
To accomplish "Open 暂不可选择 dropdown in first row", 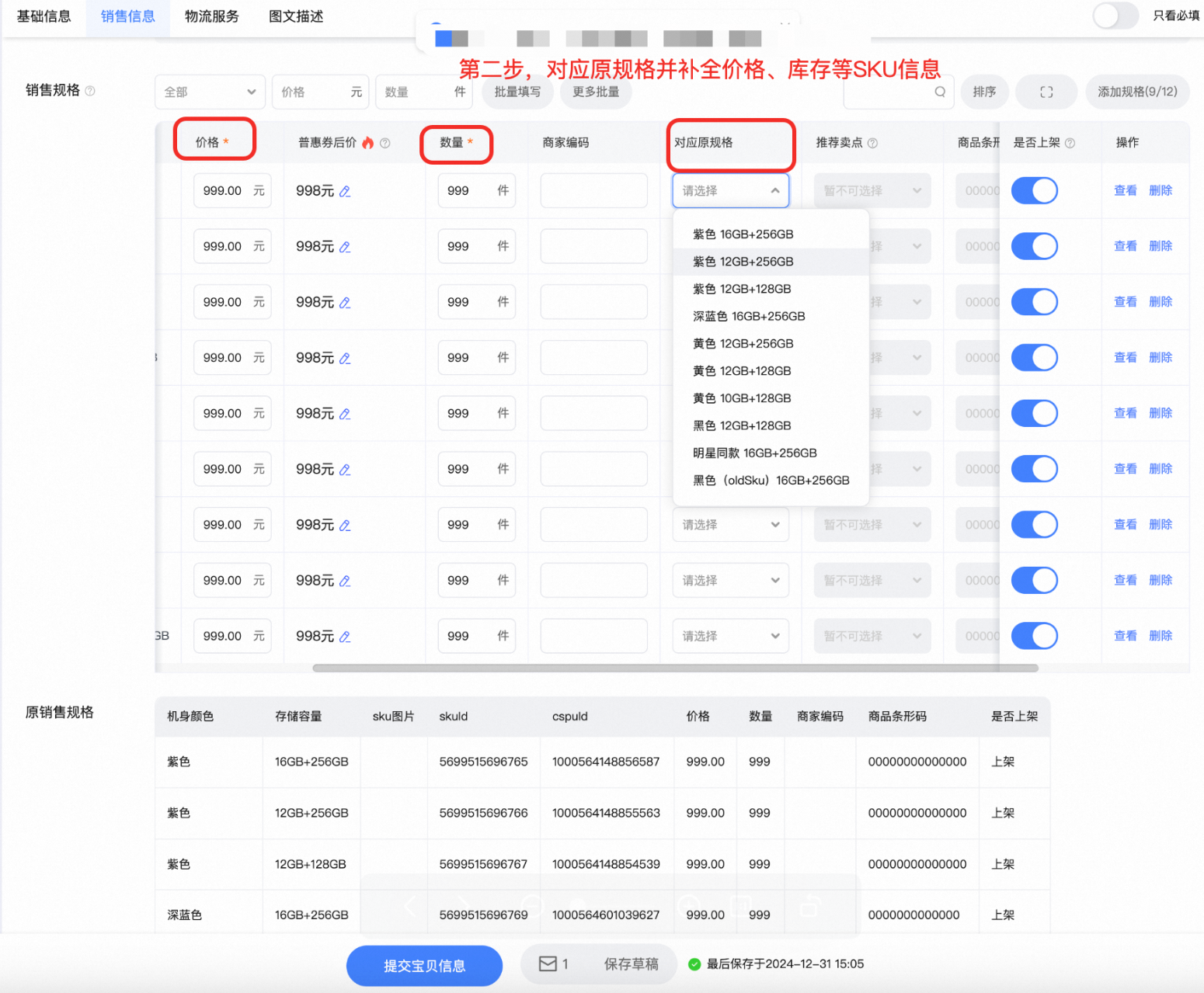I will click(872, 190).
